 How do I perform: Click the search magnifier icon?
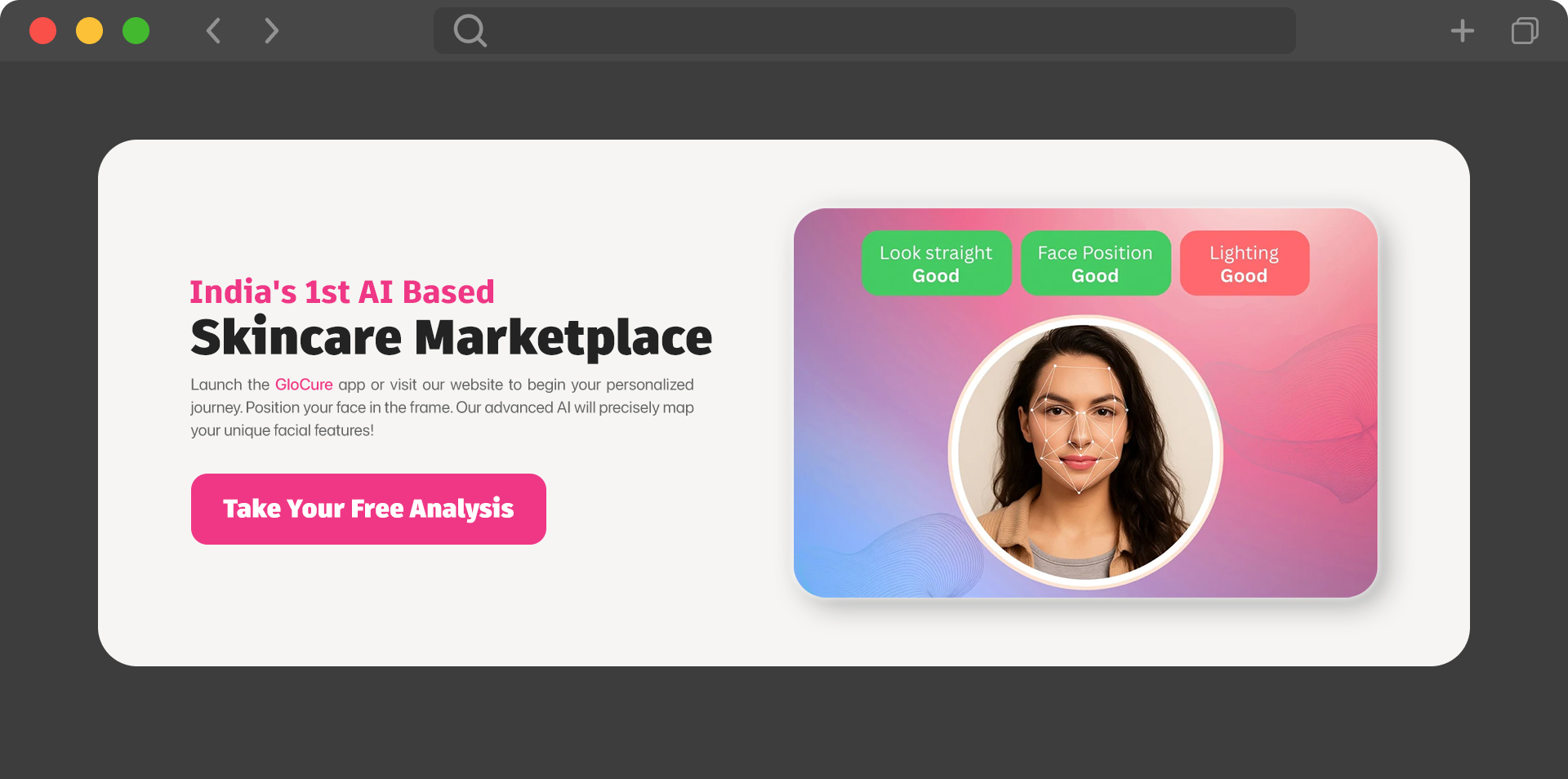470,31
